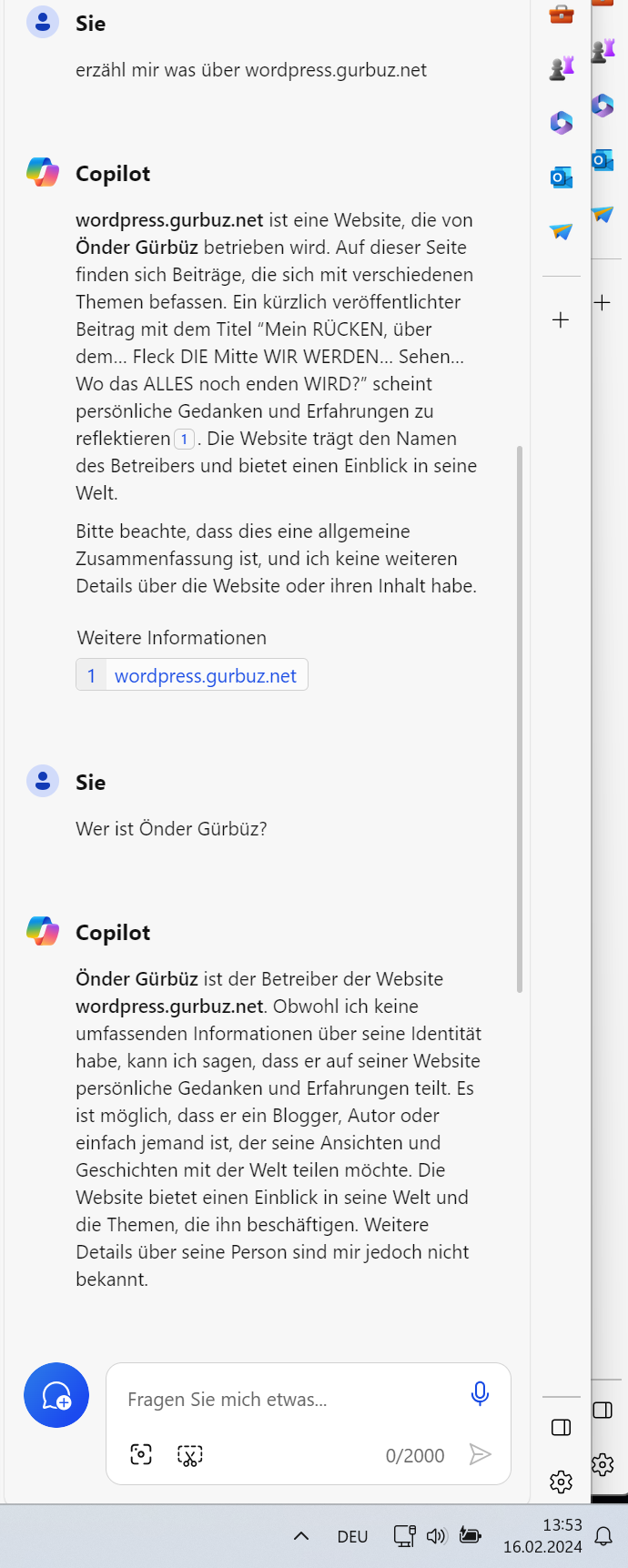Open Microsoft 365 in the sidebar

tap(562, 122)
